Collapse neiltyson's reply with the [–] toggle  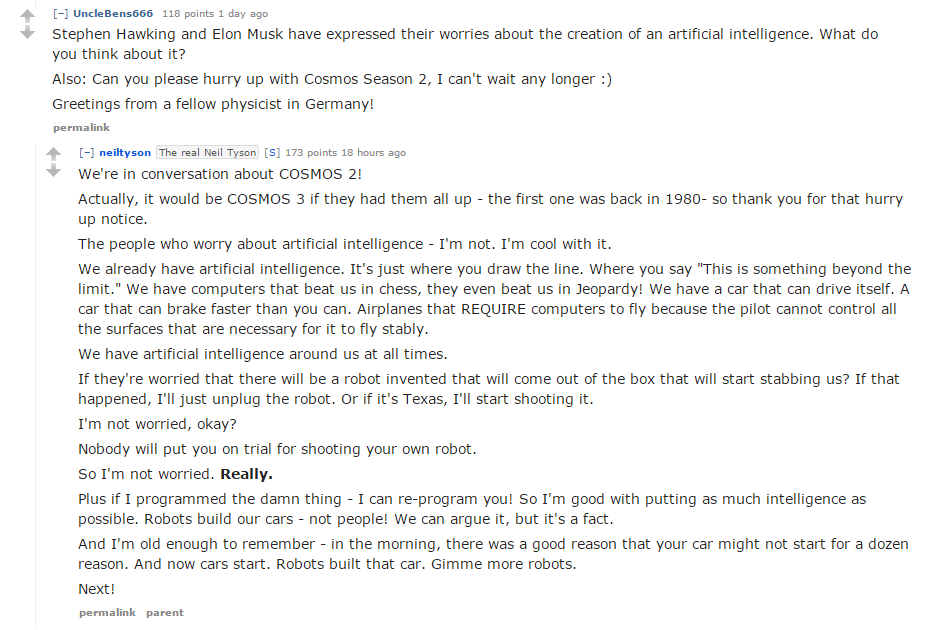pos(87,153)
